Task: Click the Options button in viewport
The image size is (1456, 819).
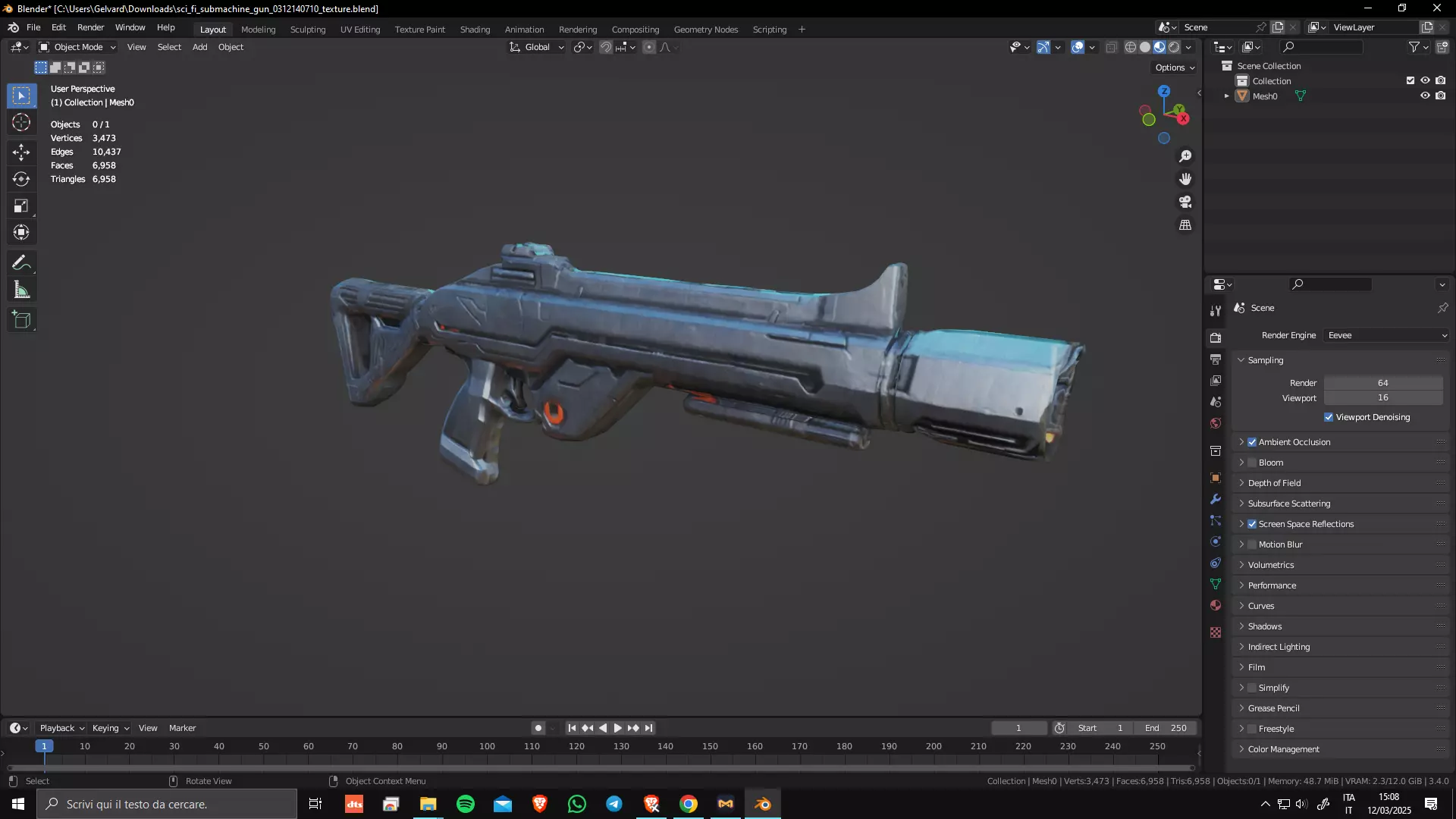Action: click(1175, 67)
